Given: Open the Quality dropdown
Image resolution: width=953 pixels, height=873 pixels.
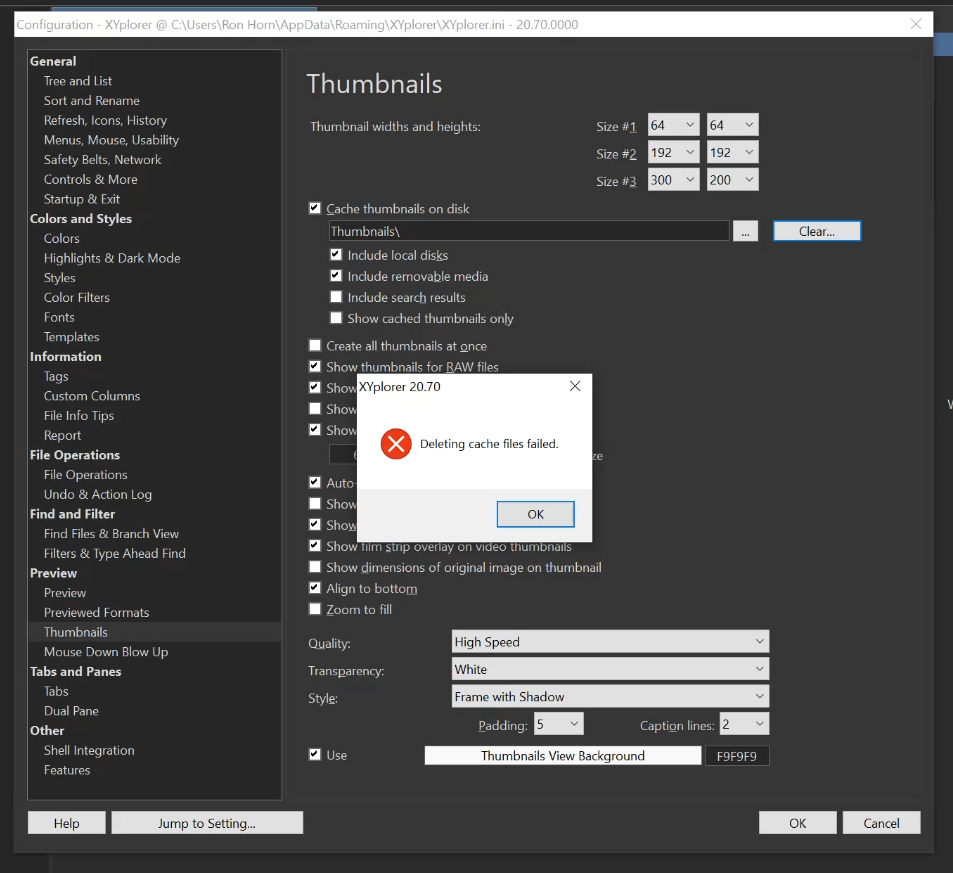Looking at the screenshot, I should (610, 642).
